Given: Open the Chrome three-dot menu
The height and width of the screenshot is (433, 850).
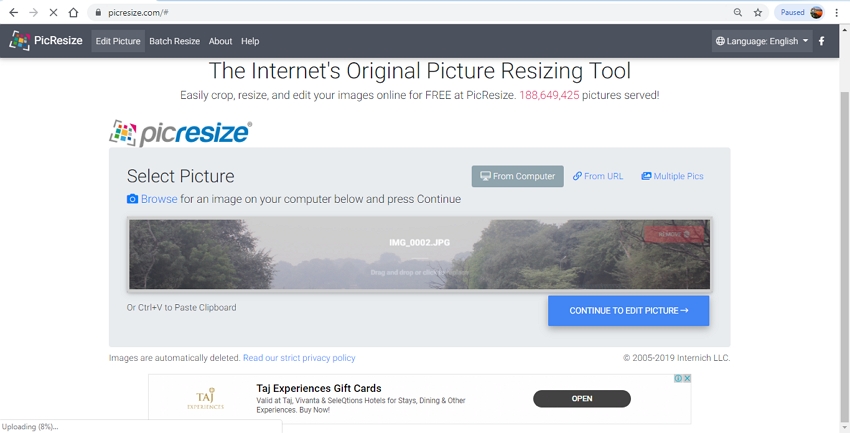Looking at the screenshot, I should (x=837, y=13).
